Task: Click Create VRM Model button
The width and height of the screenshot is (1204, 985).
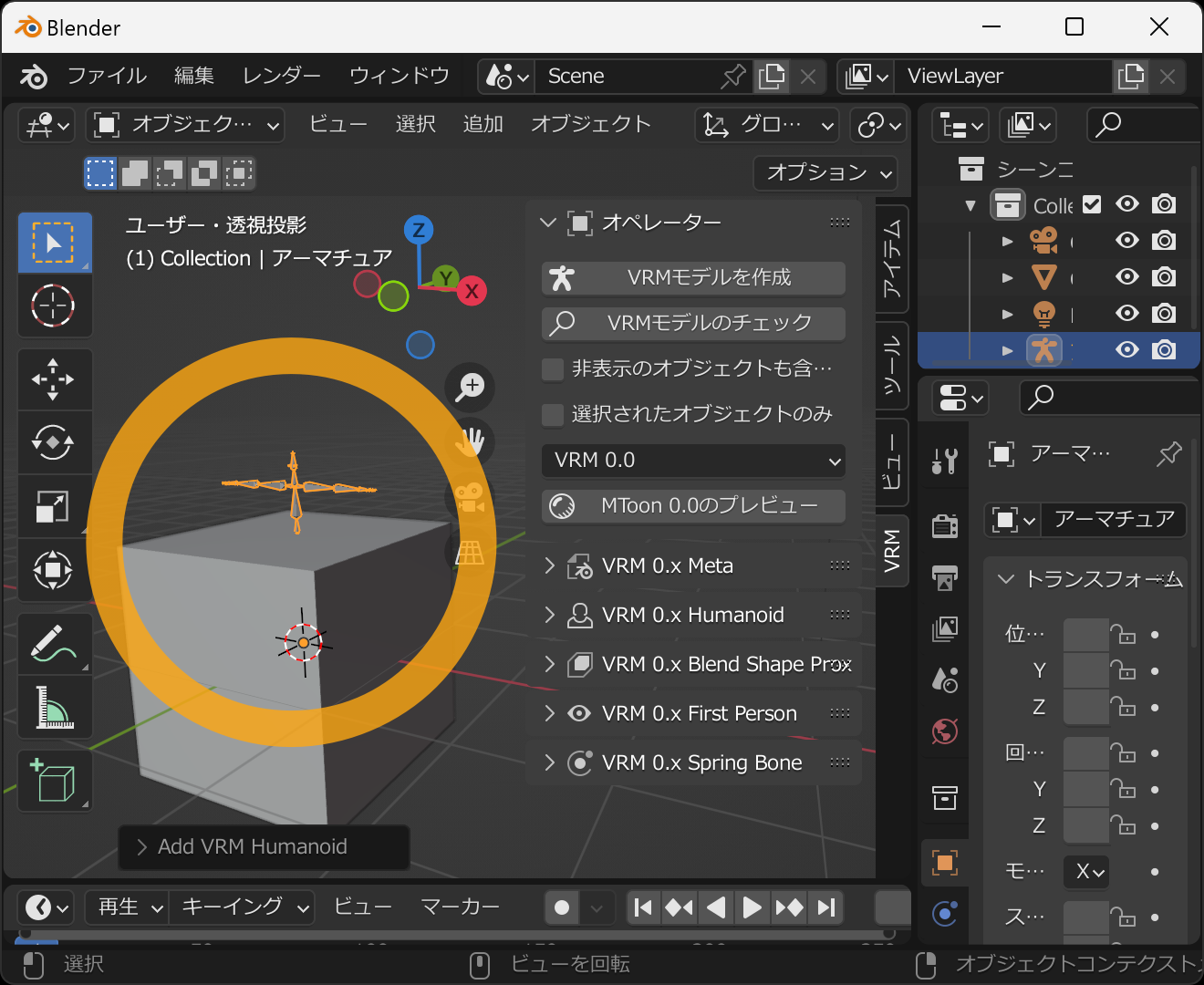Action: (693, 278)
